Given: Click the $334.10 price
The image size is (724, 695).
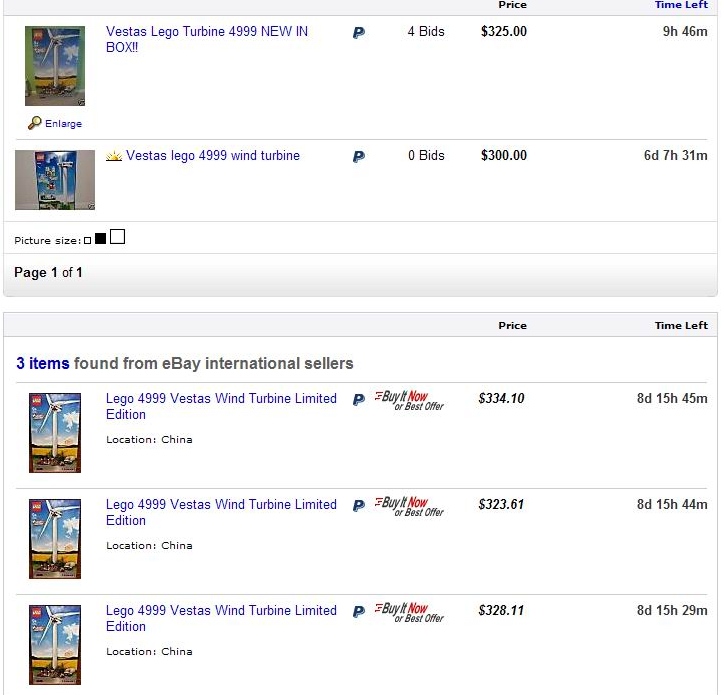Looking at the screenshot, I should tap(501, 399).
